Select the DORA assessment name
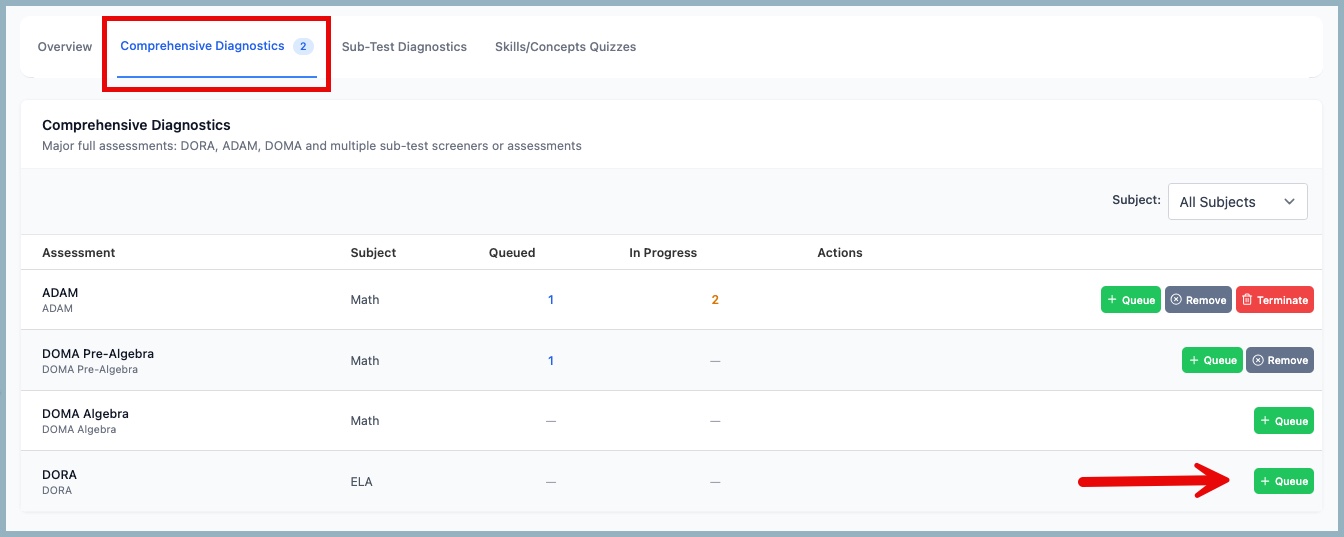The image size is (1344, 537). click(x=59, y=475)
